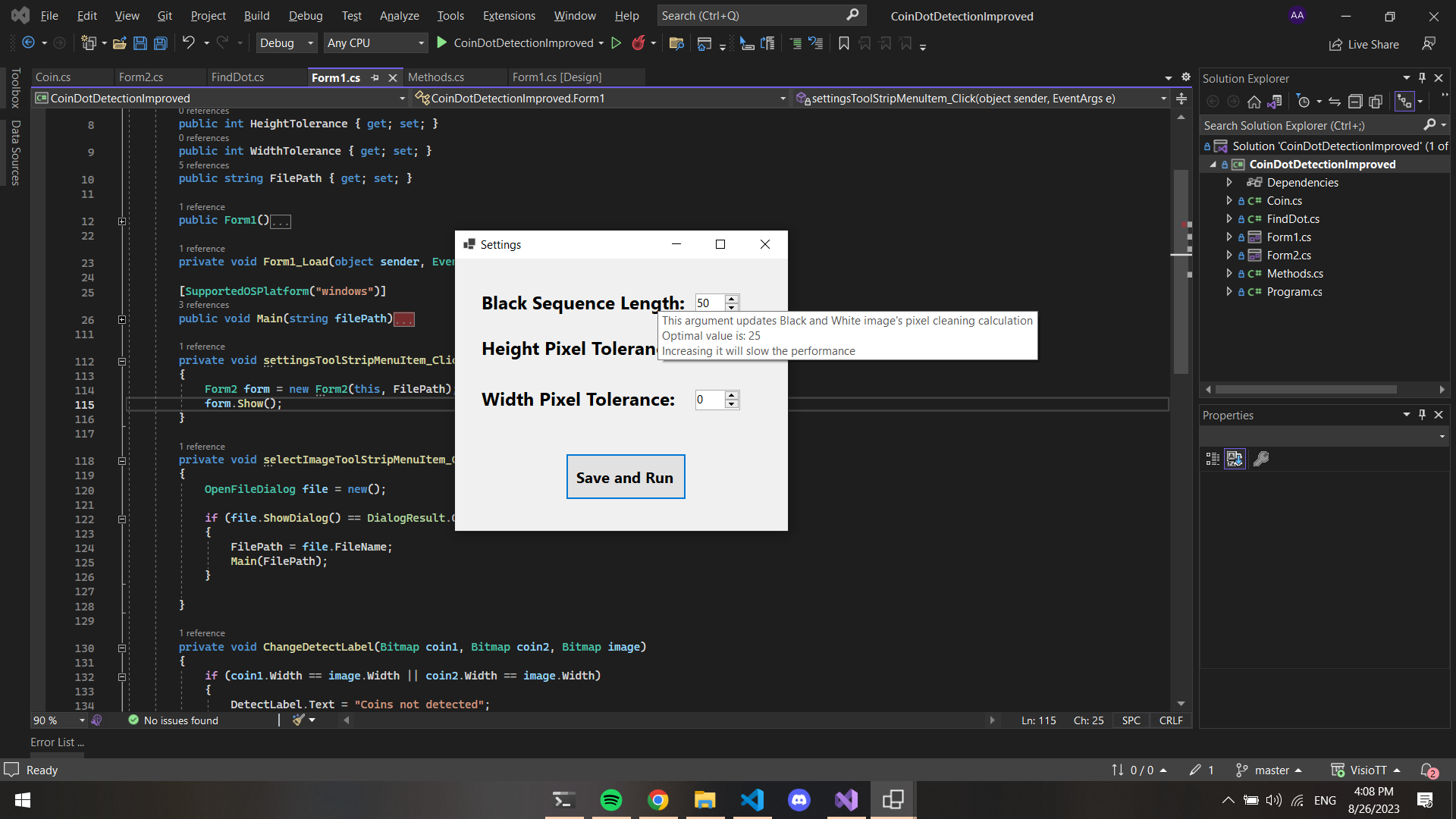Collapse the settingsToolStripMenuItem_Click code block
Screen dimensions: 1456x819
(x=122, y=362)
